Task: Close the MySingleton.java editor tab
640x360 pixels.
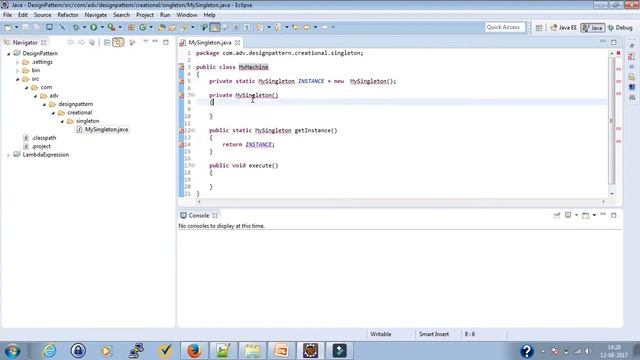Action: point(237,42)
